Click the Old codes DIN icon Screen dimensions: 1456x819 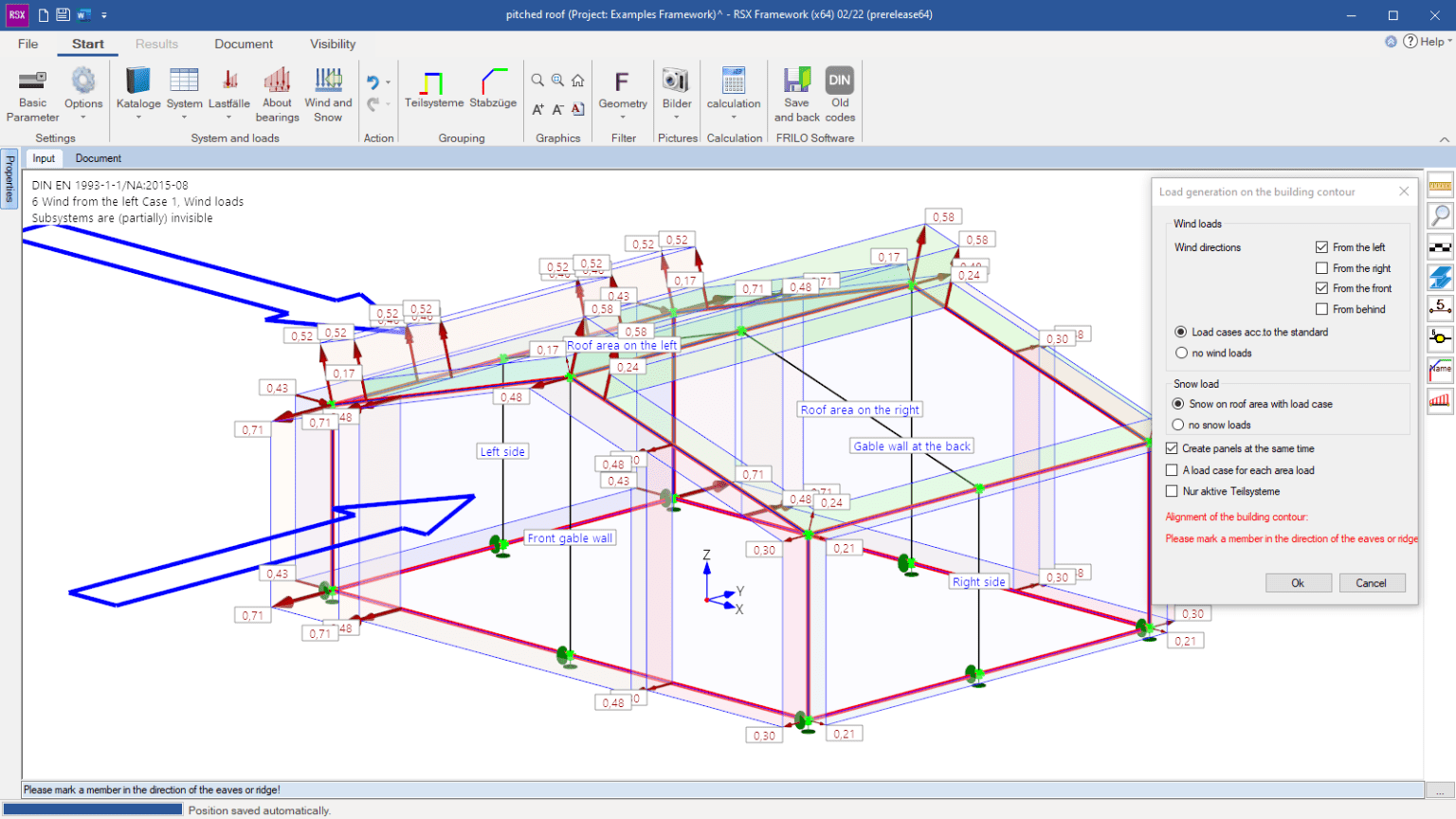pyautogui.click(x=840, y=81)
